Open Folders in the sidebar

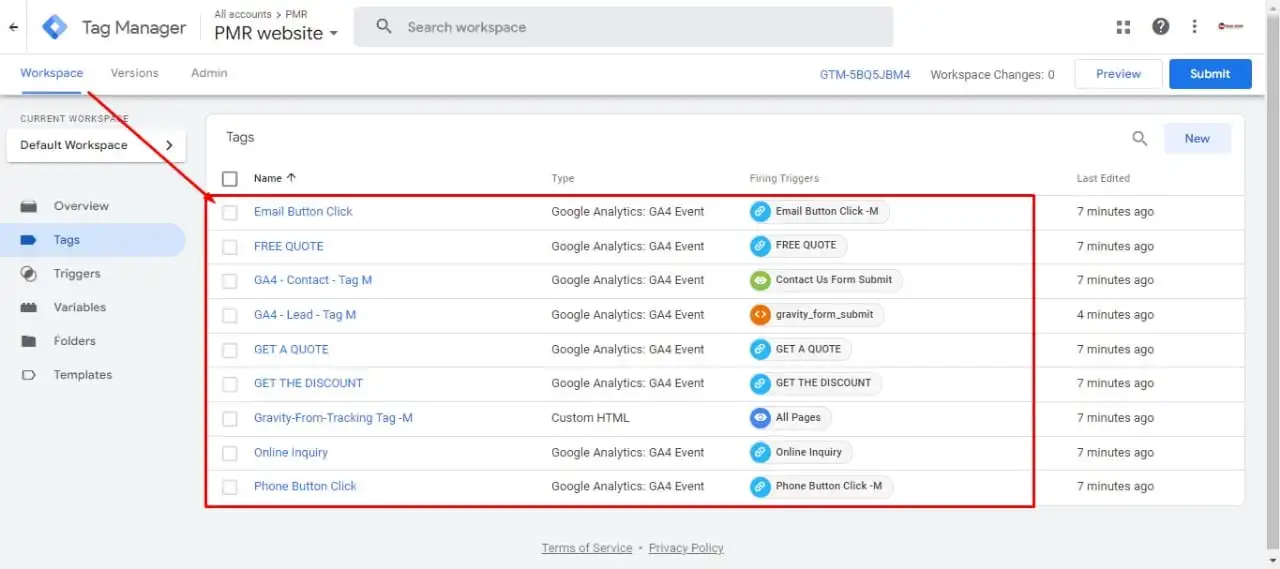tap(75, 341)
